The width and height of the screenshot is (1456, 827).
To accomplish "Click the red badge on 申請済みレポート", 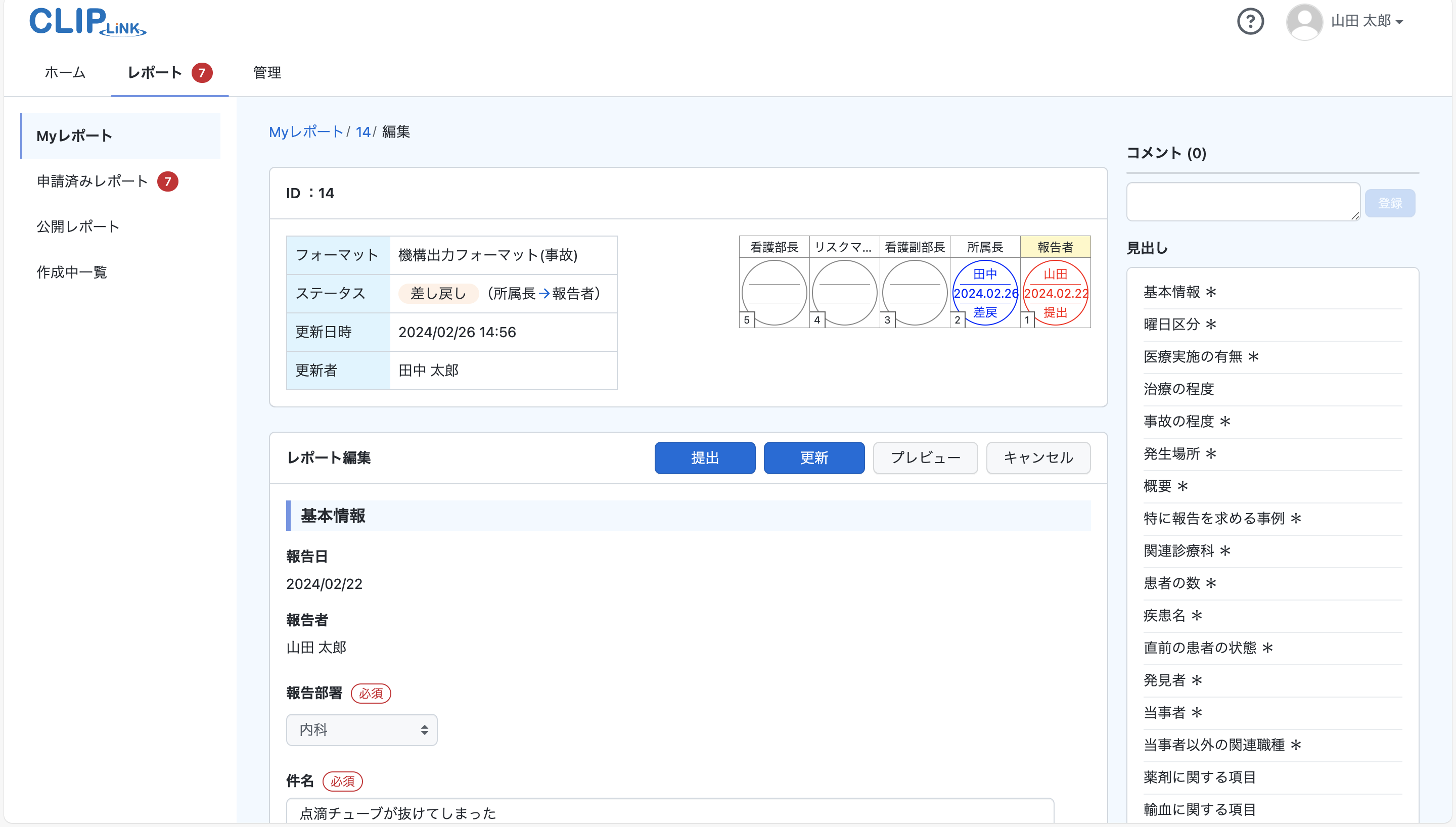I will 168,181.
